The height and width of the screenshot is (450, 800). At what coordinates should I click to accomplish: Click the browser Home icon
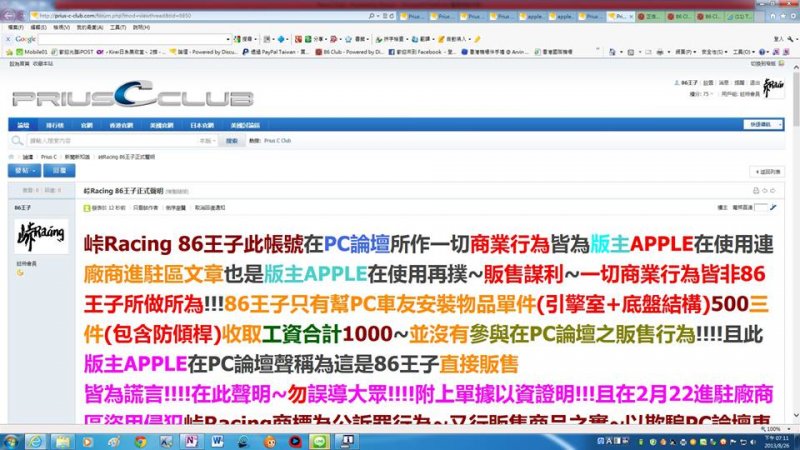[773, 16]
